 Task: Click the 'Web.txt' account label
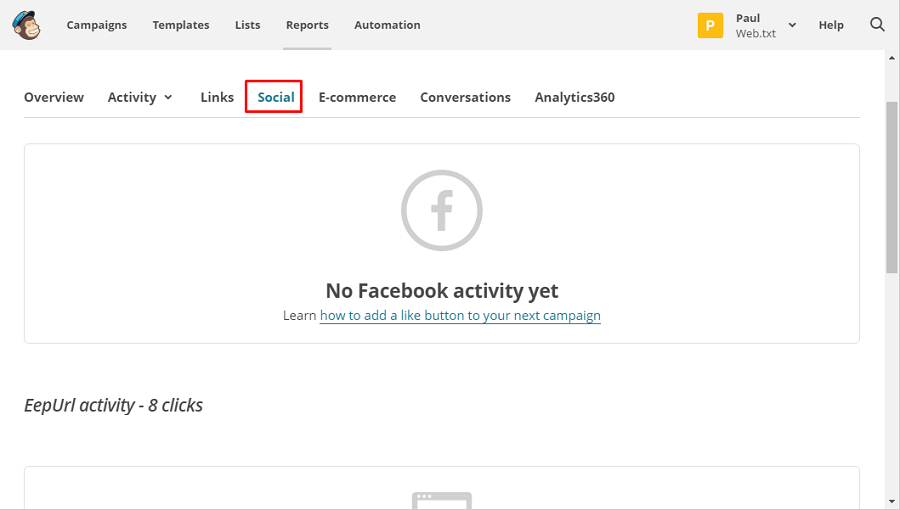click(755, 33)
